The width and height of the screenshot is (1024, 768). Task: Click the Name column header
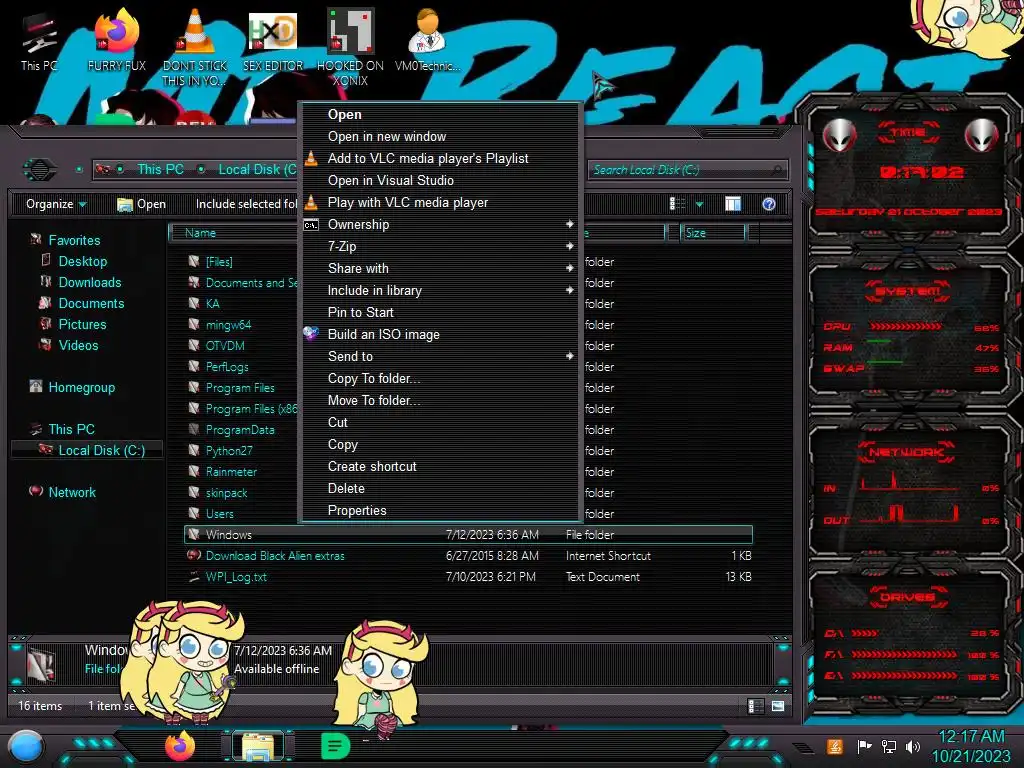click(x=233, y=232)
